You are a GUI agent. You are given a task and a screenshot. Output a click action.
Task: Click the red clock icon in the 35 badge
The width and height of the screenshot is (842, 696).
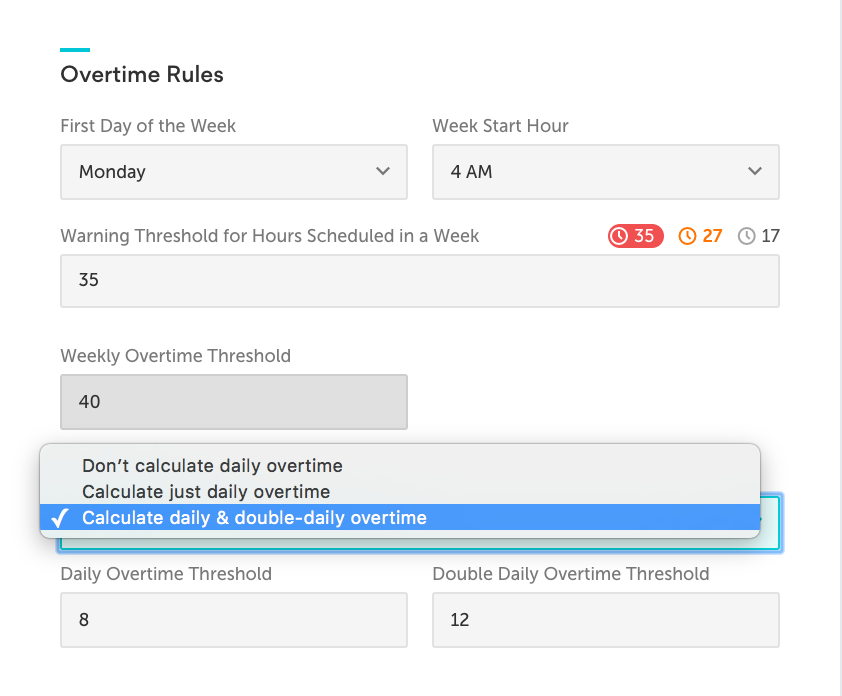tap(621, 236)
